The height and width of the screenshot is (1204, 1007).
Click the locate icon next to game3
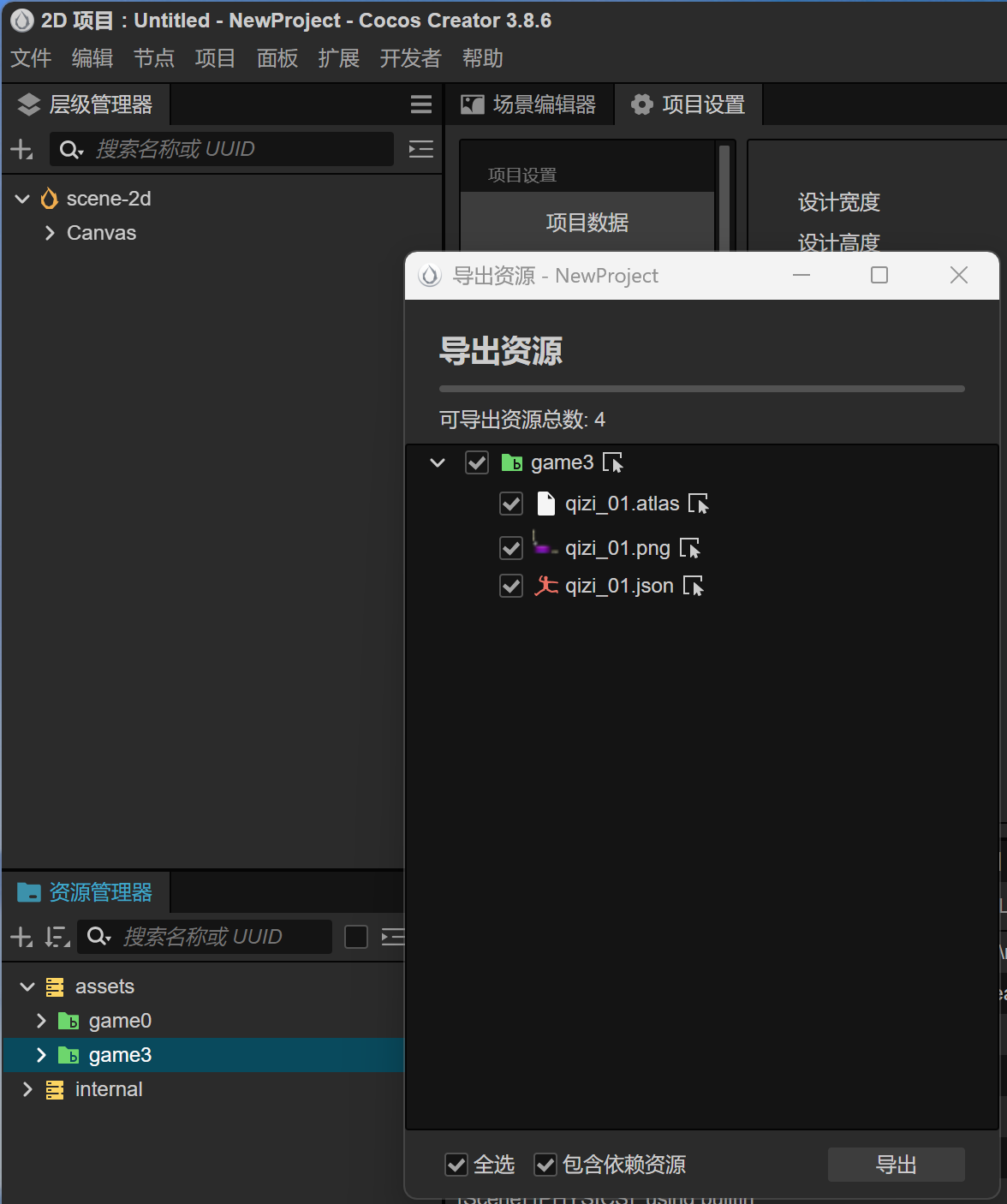[x=613, y=462]
